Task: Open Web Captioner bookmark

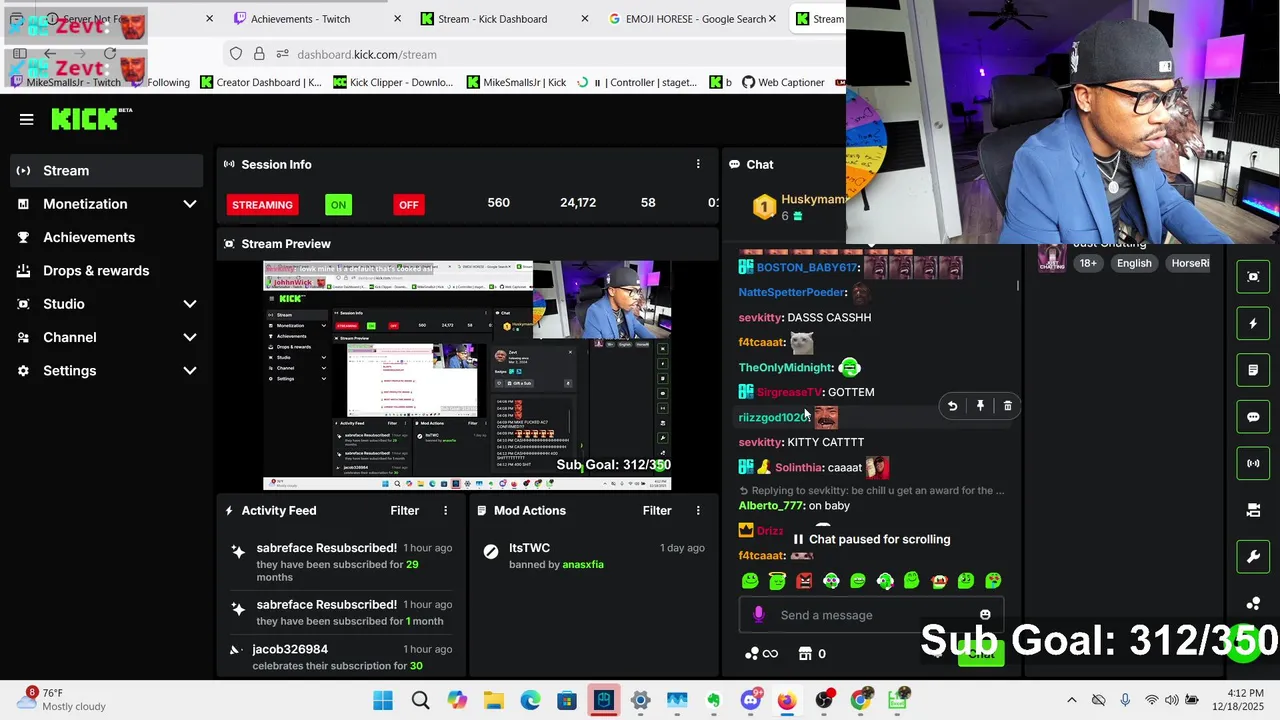Action: click(783, 82)
